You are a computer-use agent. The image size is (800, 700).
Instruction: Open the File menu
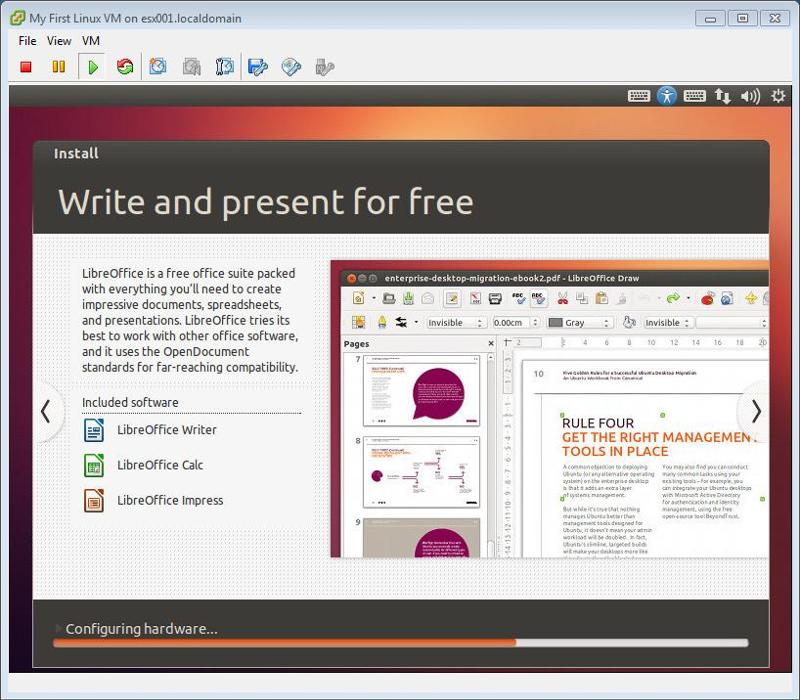pyautogui.click(x=27, y=41)
